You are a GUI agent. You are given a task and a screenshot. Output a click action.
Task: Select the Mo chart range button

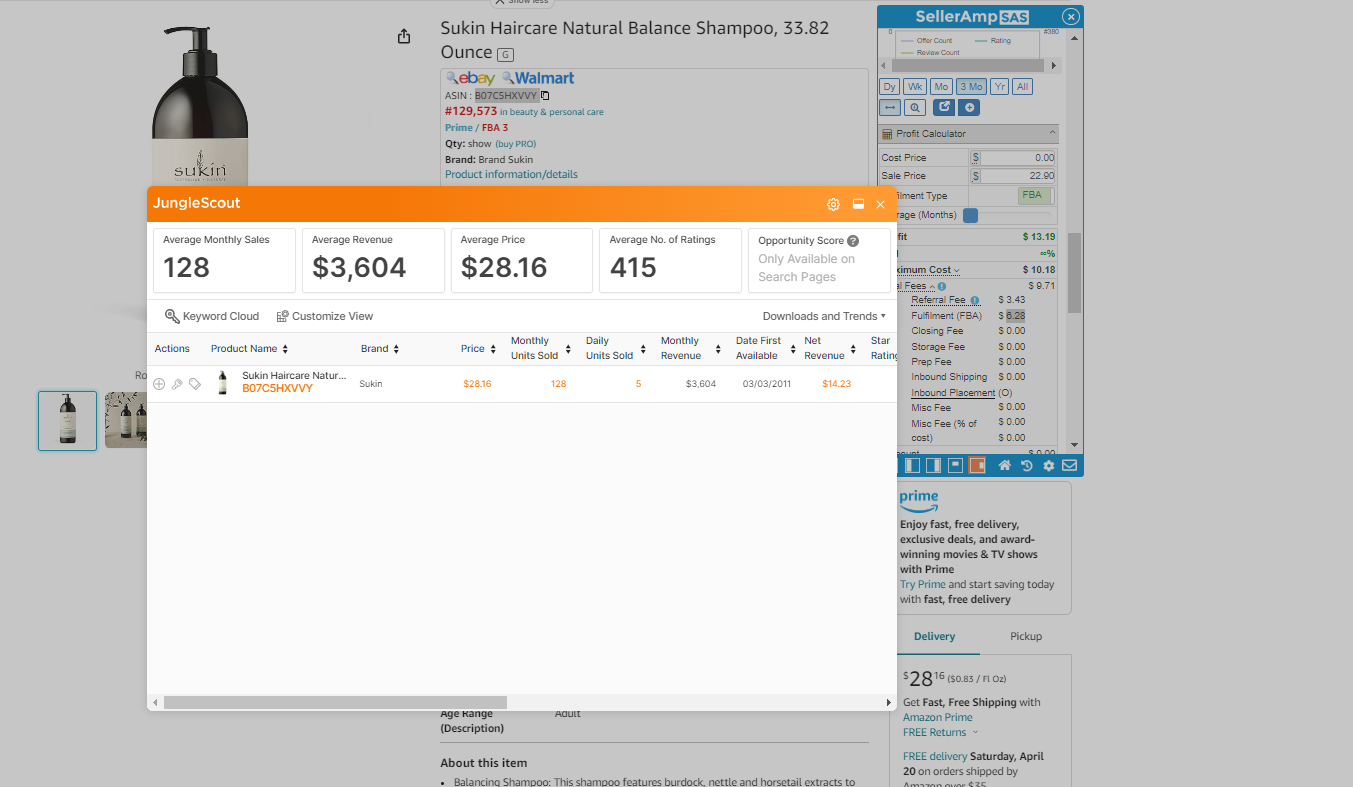tap(941, 87)
